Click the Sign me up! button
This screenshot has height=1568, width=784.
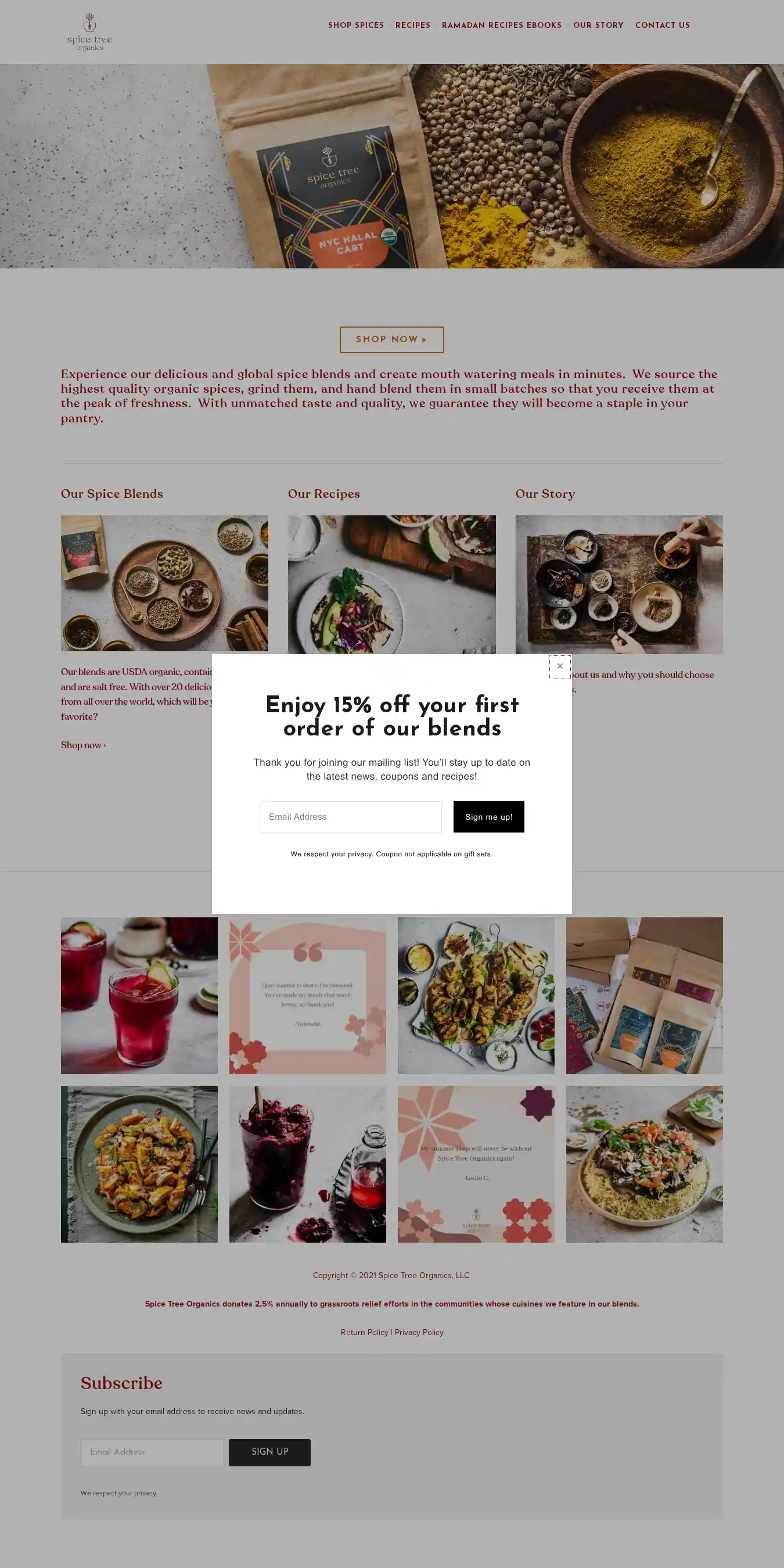point(489,817)
